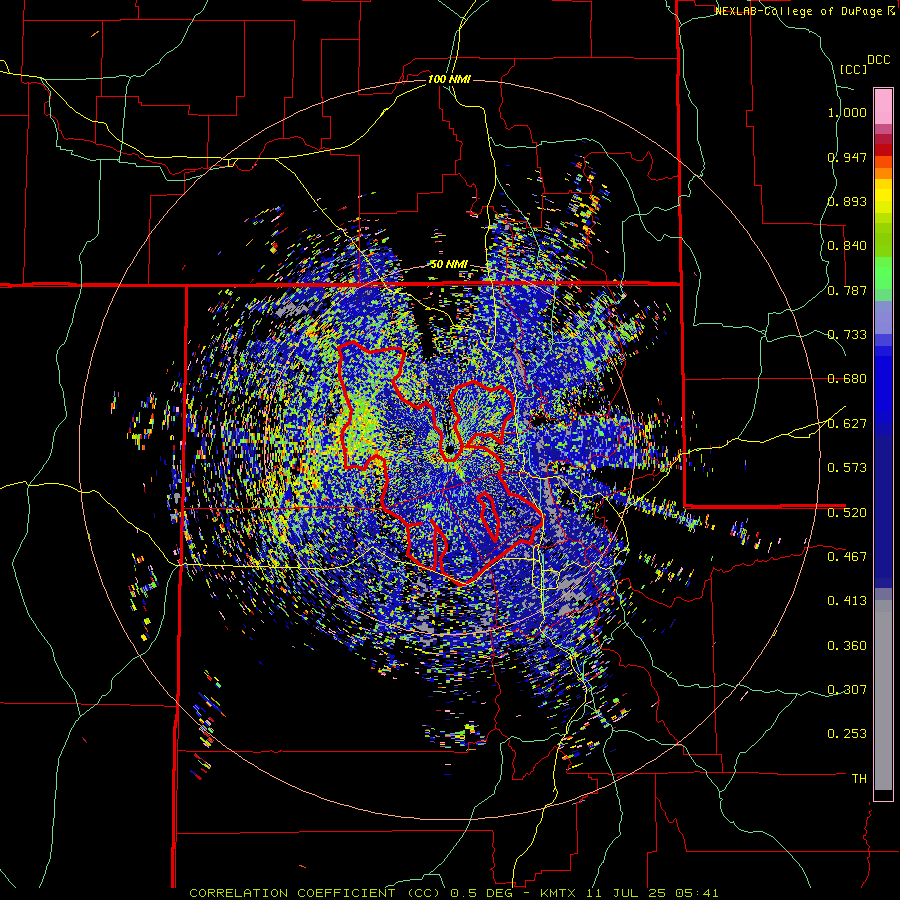Click the 0.520 scale value

tap(847, 512)
